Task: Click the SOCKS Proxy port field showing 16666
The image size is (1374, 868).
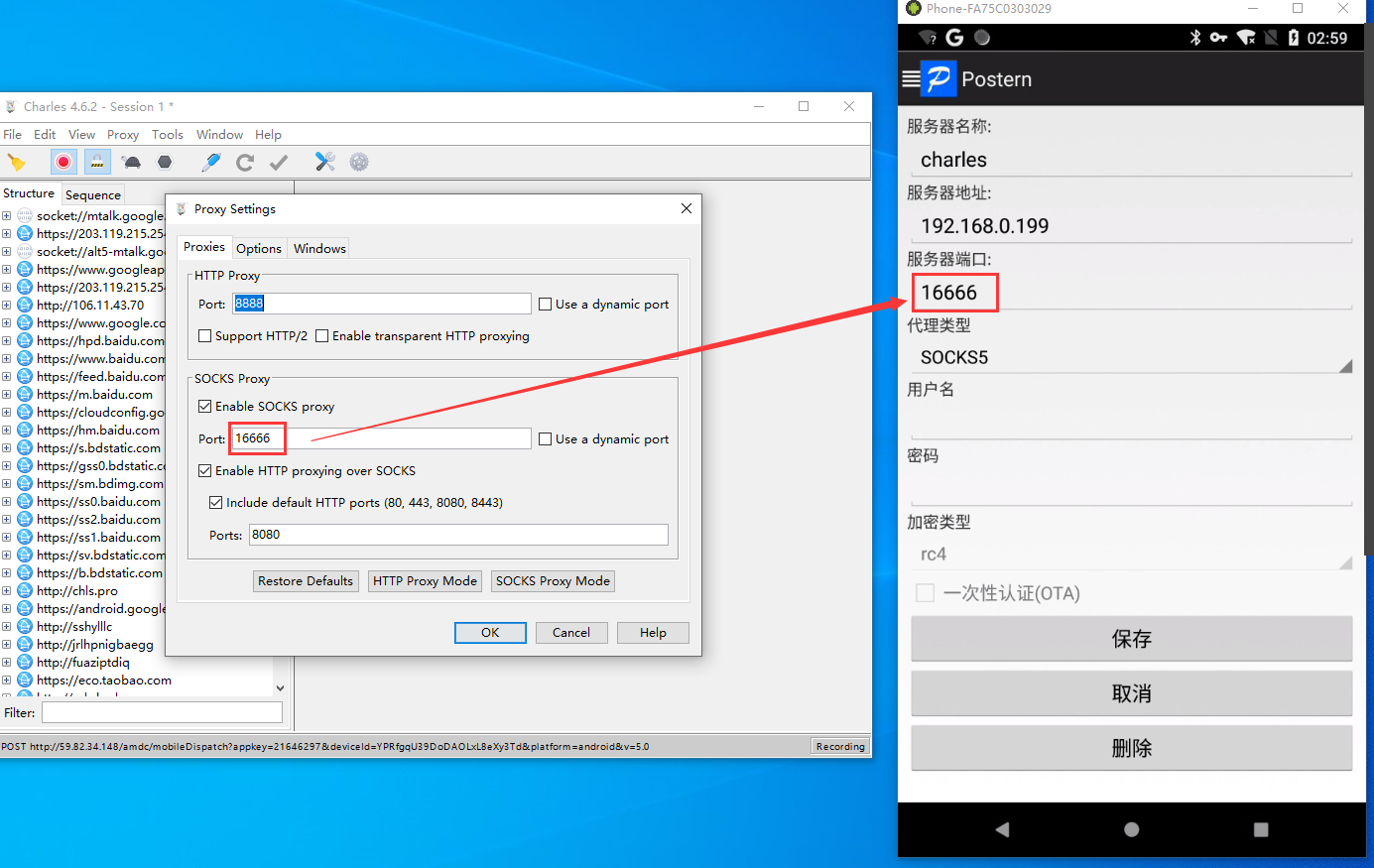Action: 382,438
